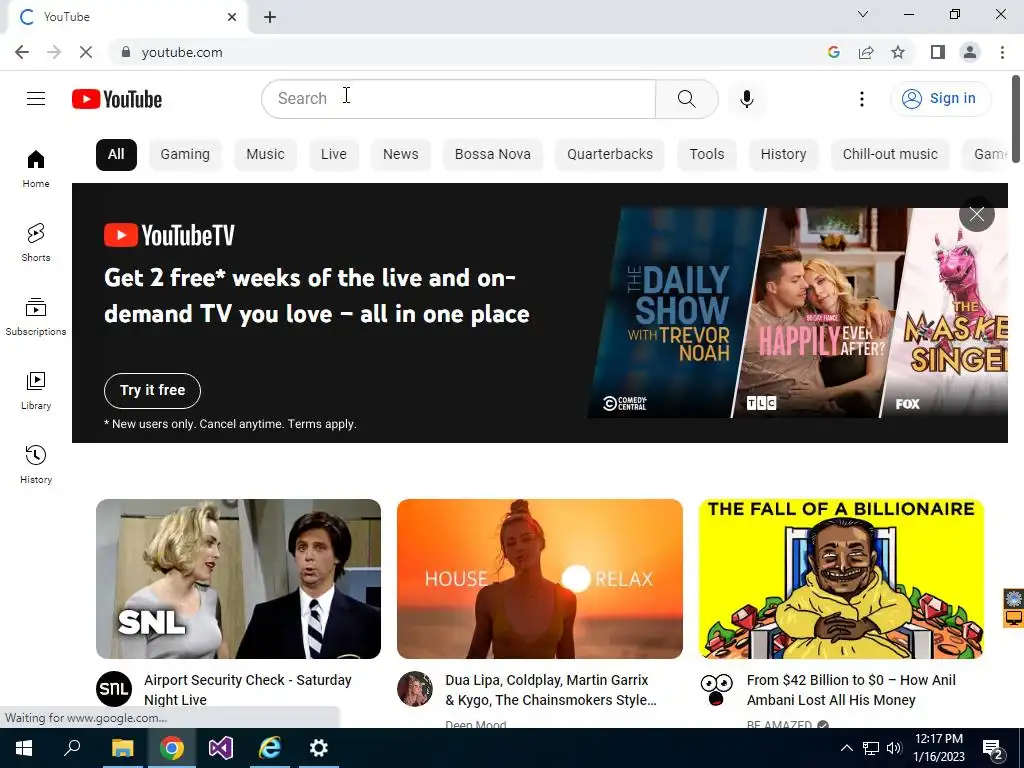Open From $42 Billion to $0 title
The image size is (1024, 768).
(x=851, y=690)
